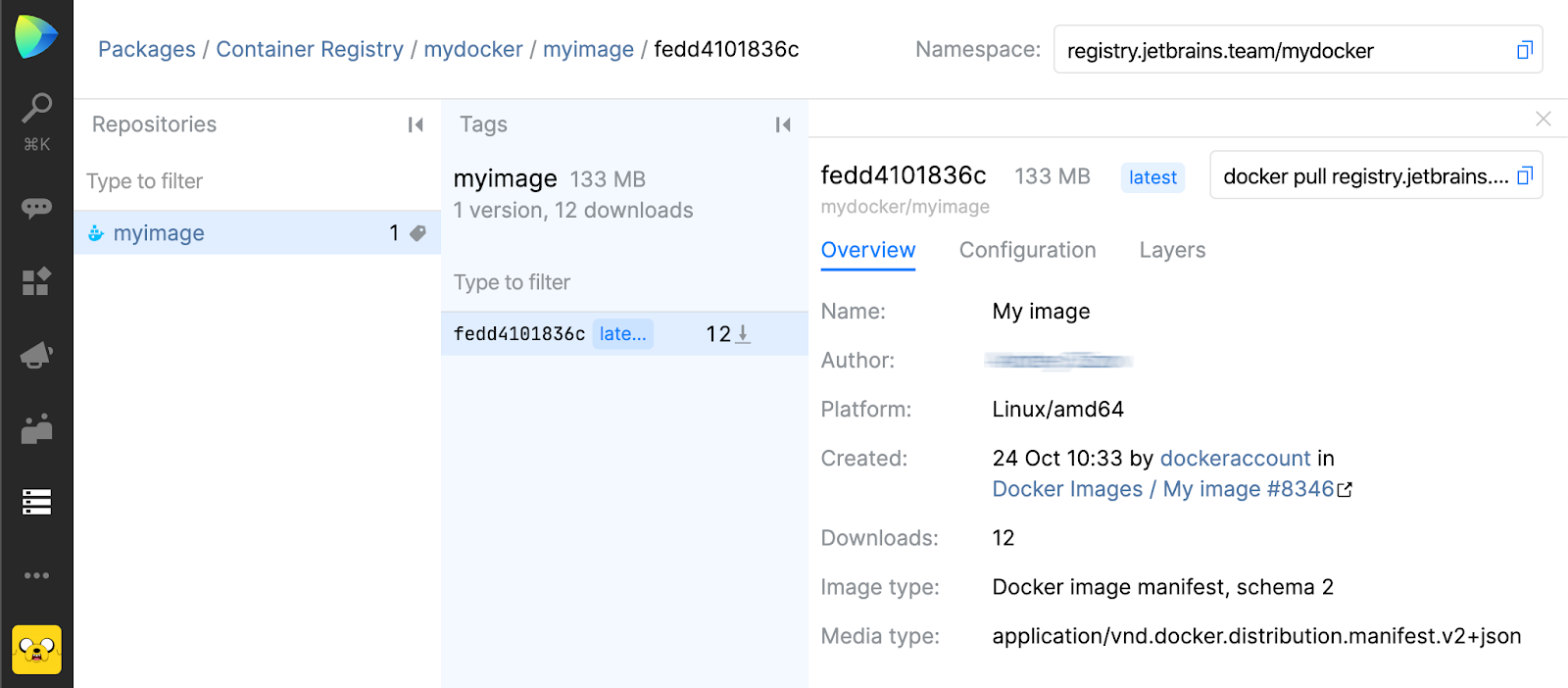
Task: Select the fedd4101836c tag row
Action: [624, 334]
